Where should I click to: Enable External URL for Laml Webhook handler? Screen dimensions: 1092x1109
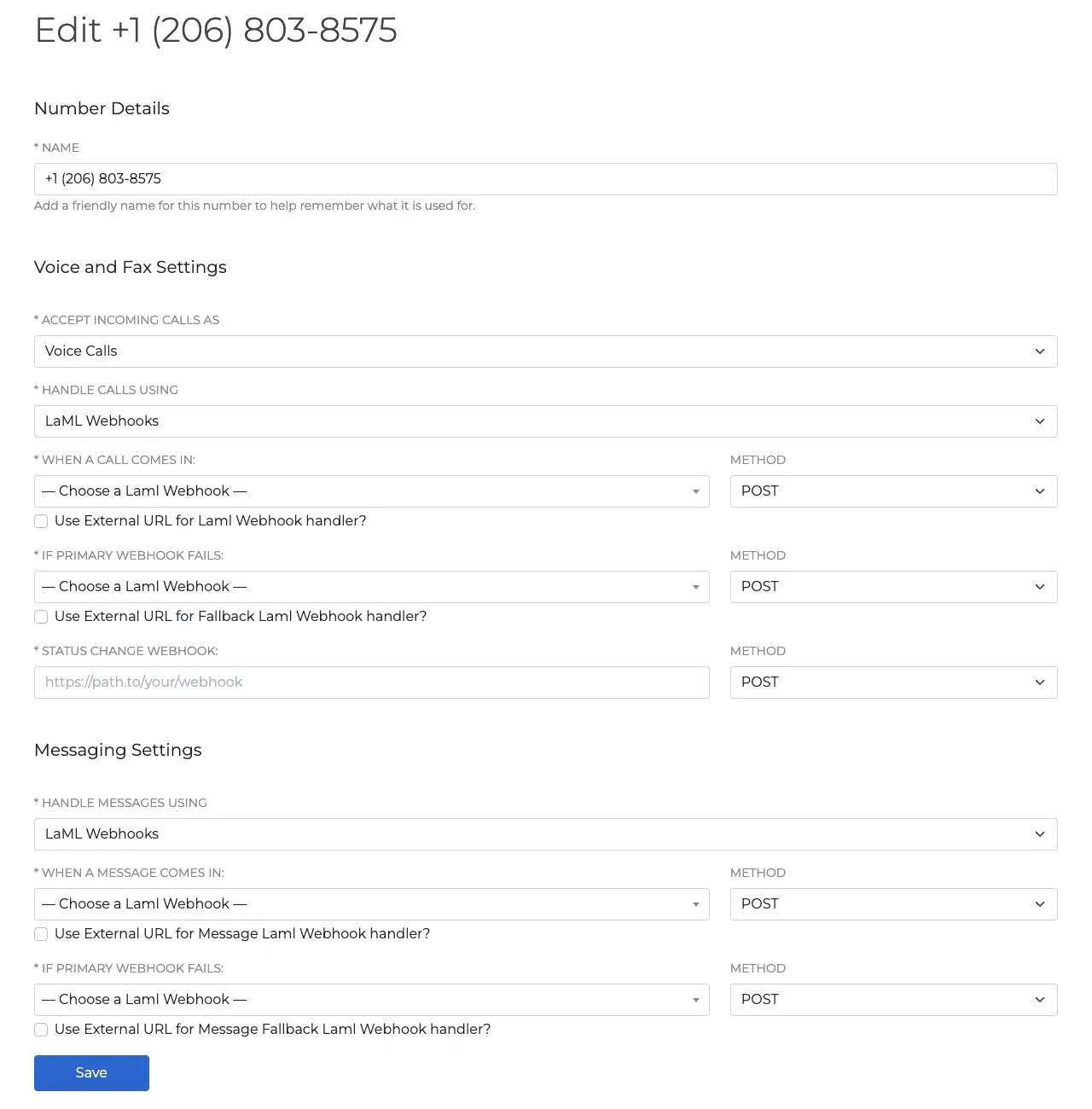(41, 520)
